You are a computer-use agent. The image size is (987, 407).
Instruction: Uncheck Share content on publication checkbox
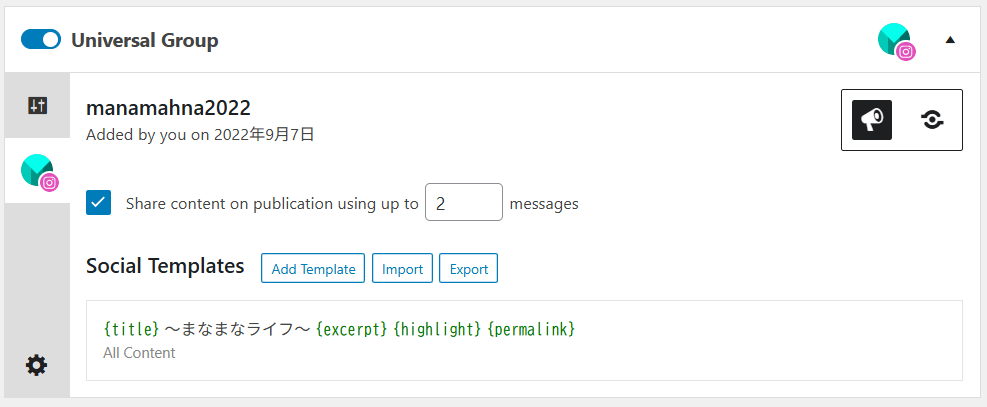pos(99,203)
